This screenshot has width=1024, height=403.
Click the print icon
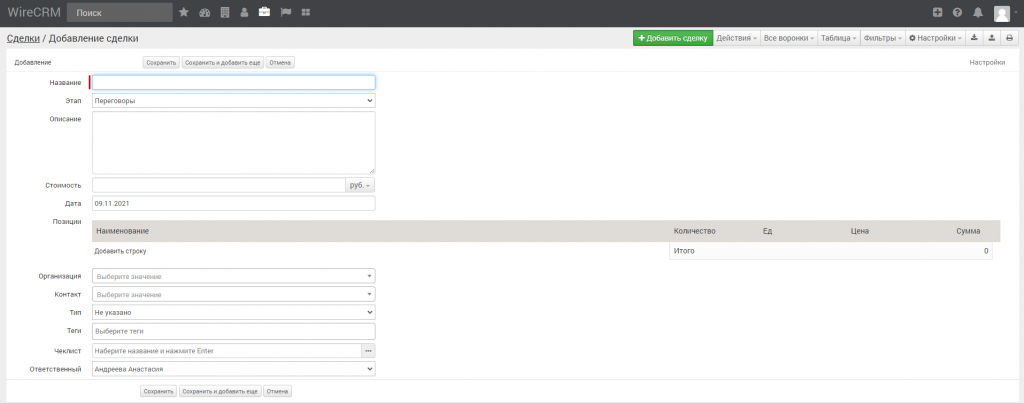[1009, 38]
